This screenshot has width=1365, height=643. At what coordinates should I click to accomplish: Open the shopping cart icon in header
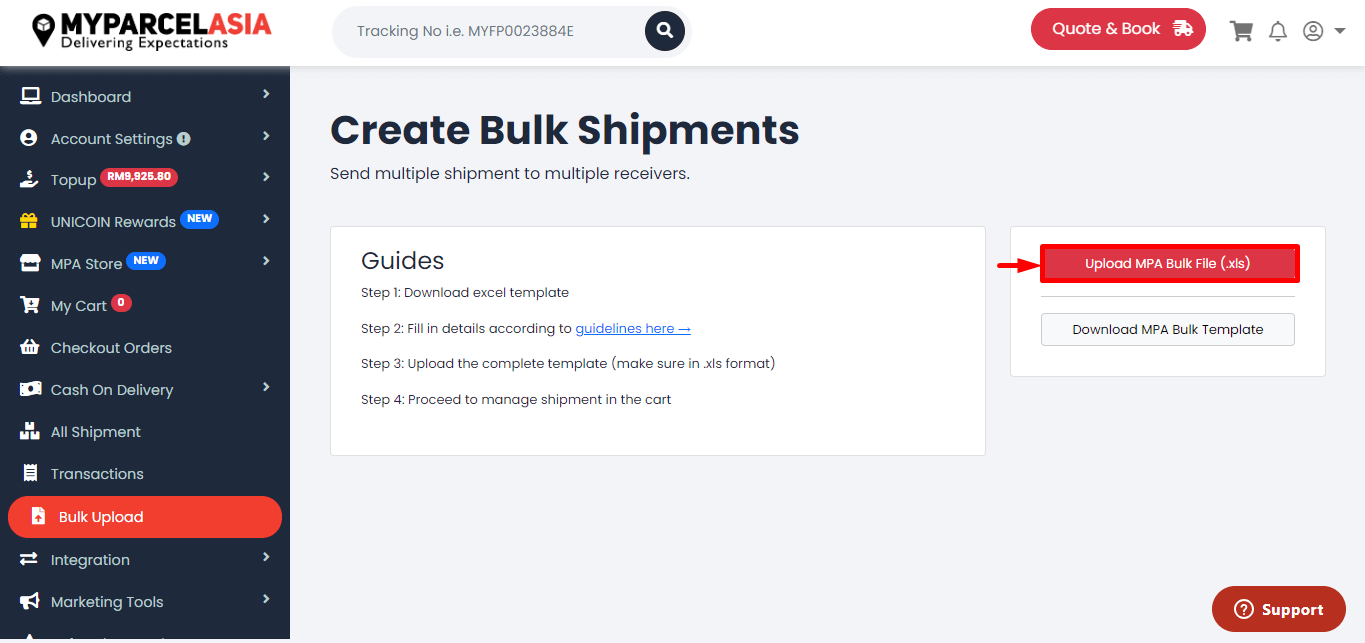[x=1241, y=31]
